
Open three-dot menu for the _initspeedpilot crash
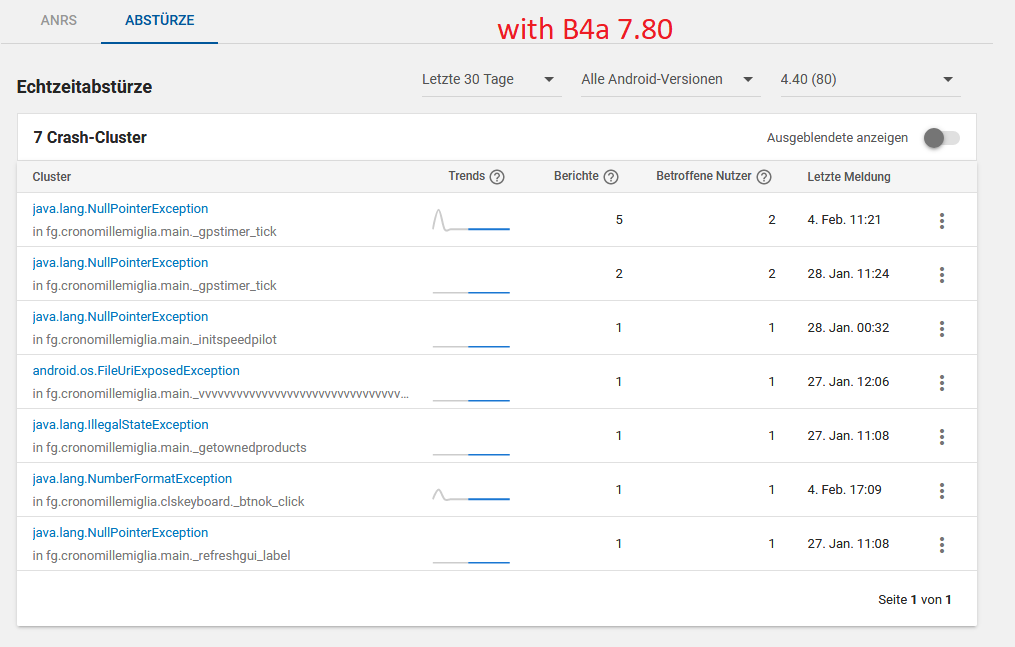pos(942,329)
